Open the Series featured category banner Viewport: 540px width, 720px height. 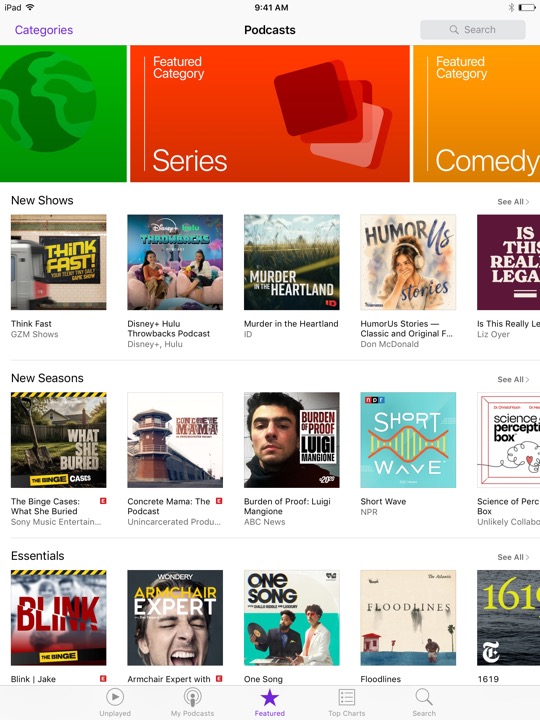click(270, 113)
